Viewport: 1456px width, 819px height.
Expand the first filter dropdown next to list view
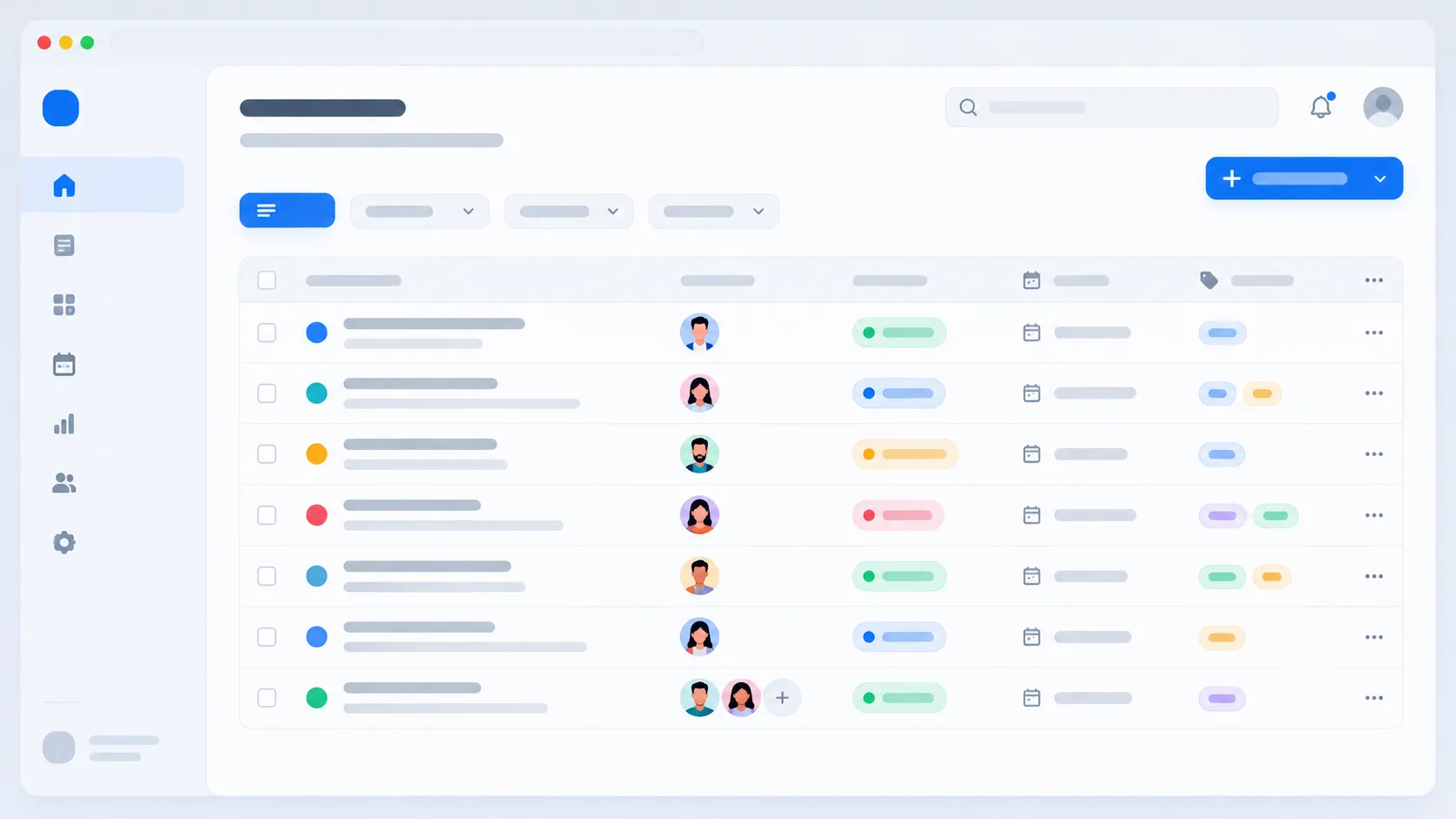(420, 211)
